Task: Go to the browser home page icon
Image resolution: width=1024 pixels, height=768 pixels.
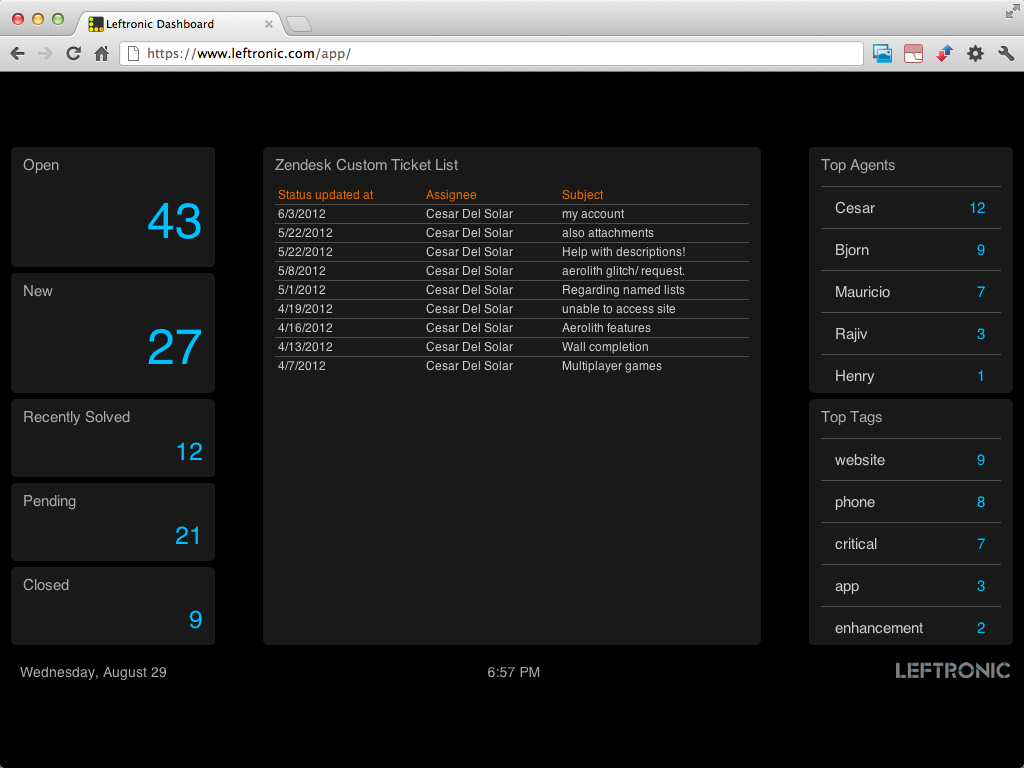Action: click(x=101, y=54)
